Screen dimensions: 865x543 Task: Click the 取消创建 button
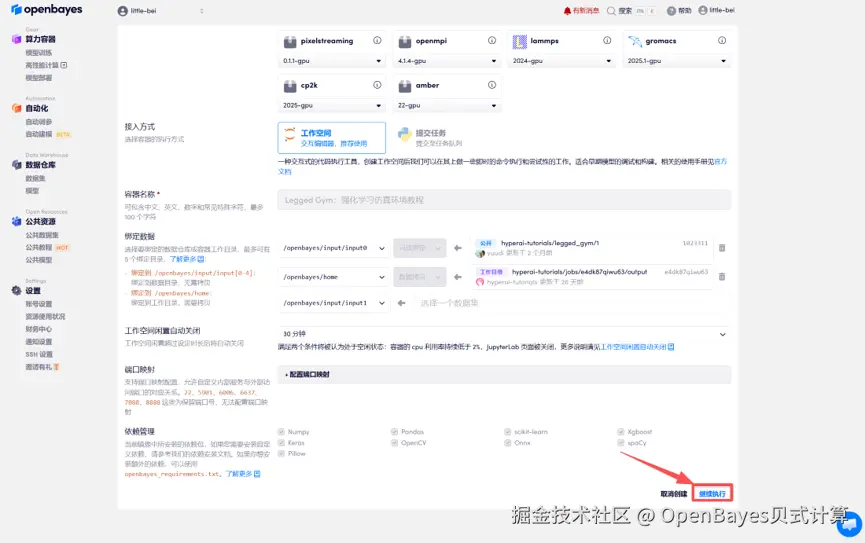tap(674, 493)
